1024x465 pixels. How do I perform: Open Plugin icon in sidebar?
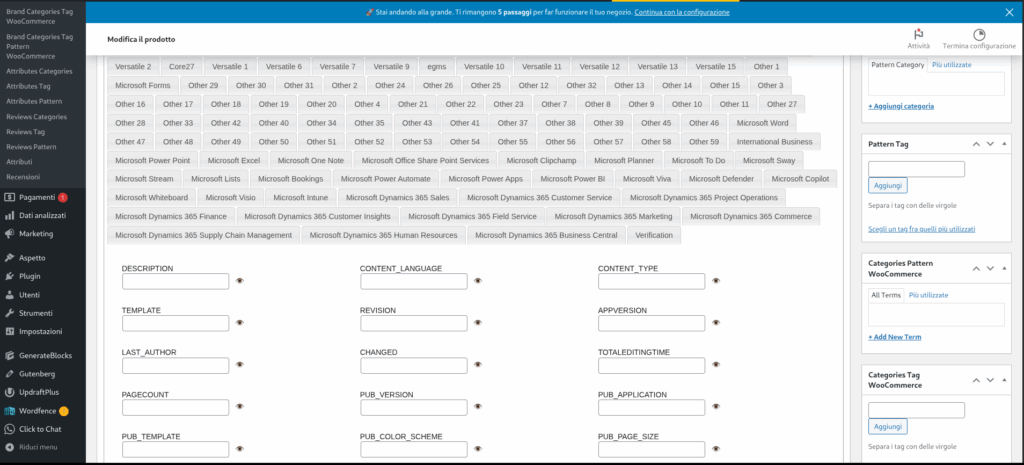[10, 276]
